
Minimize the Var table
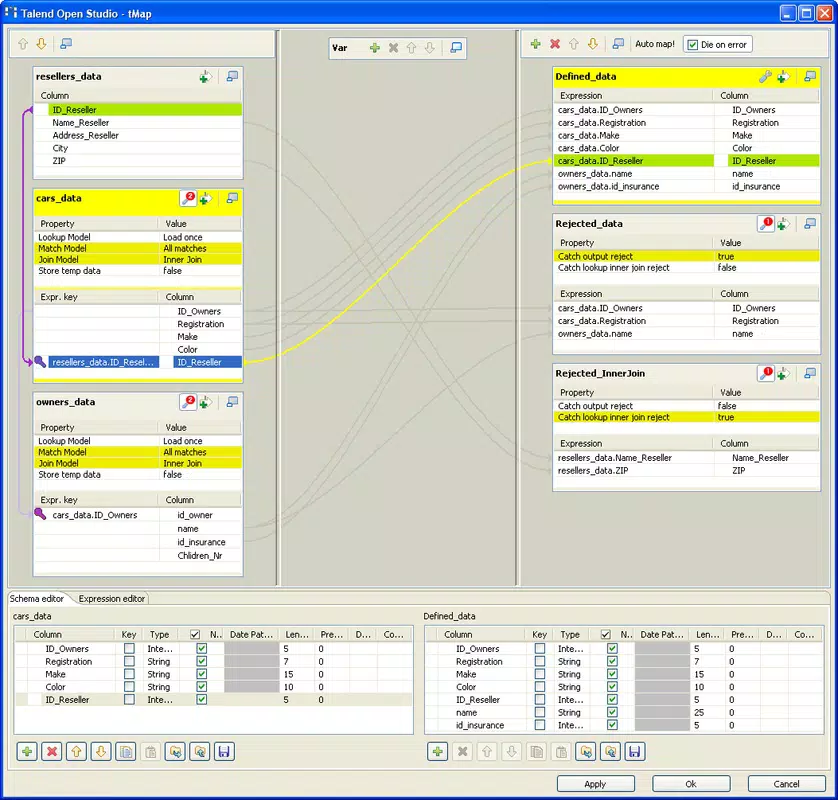(x=456, y=48)
